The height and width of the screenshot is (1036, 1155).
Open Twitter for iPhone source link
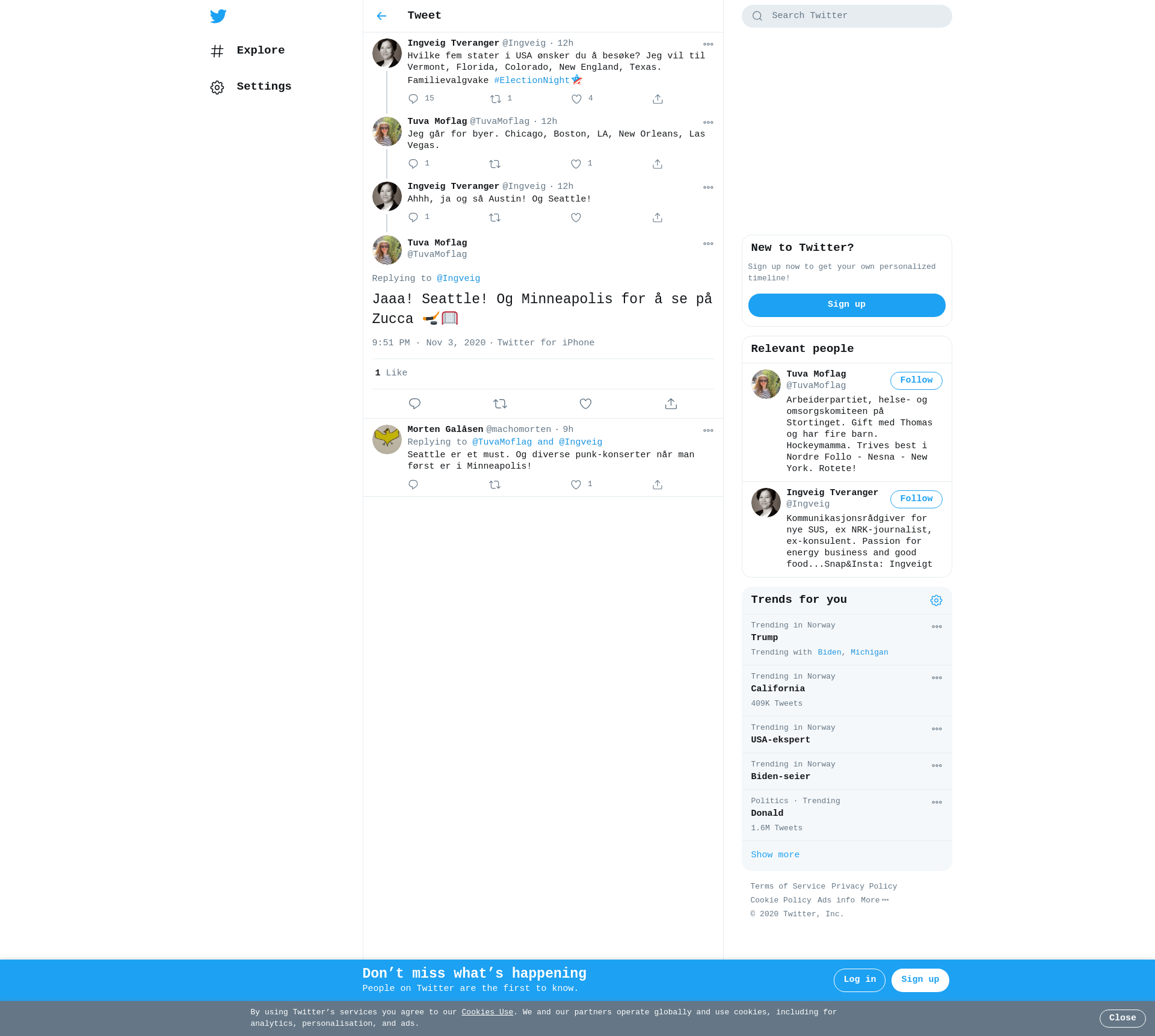[x=546, y=343]
